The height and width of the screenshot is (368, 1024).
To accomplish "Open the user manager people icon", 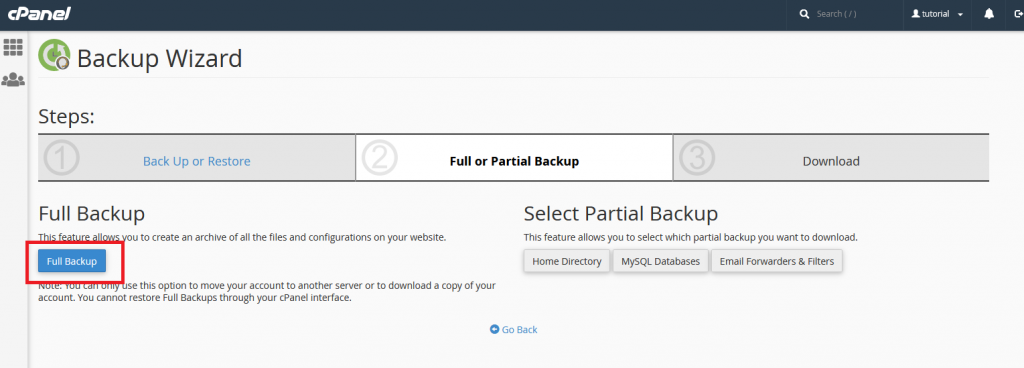I will (x=13, y=80).
